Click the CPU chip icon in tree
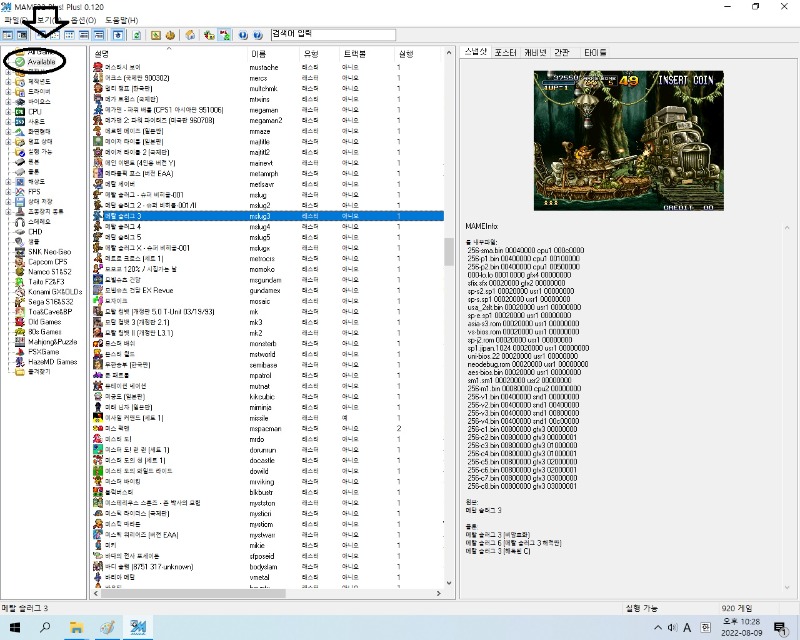Image resolution: width=800 pixels, height=640 pixels. pyautogui.click(x=20, y=112)
